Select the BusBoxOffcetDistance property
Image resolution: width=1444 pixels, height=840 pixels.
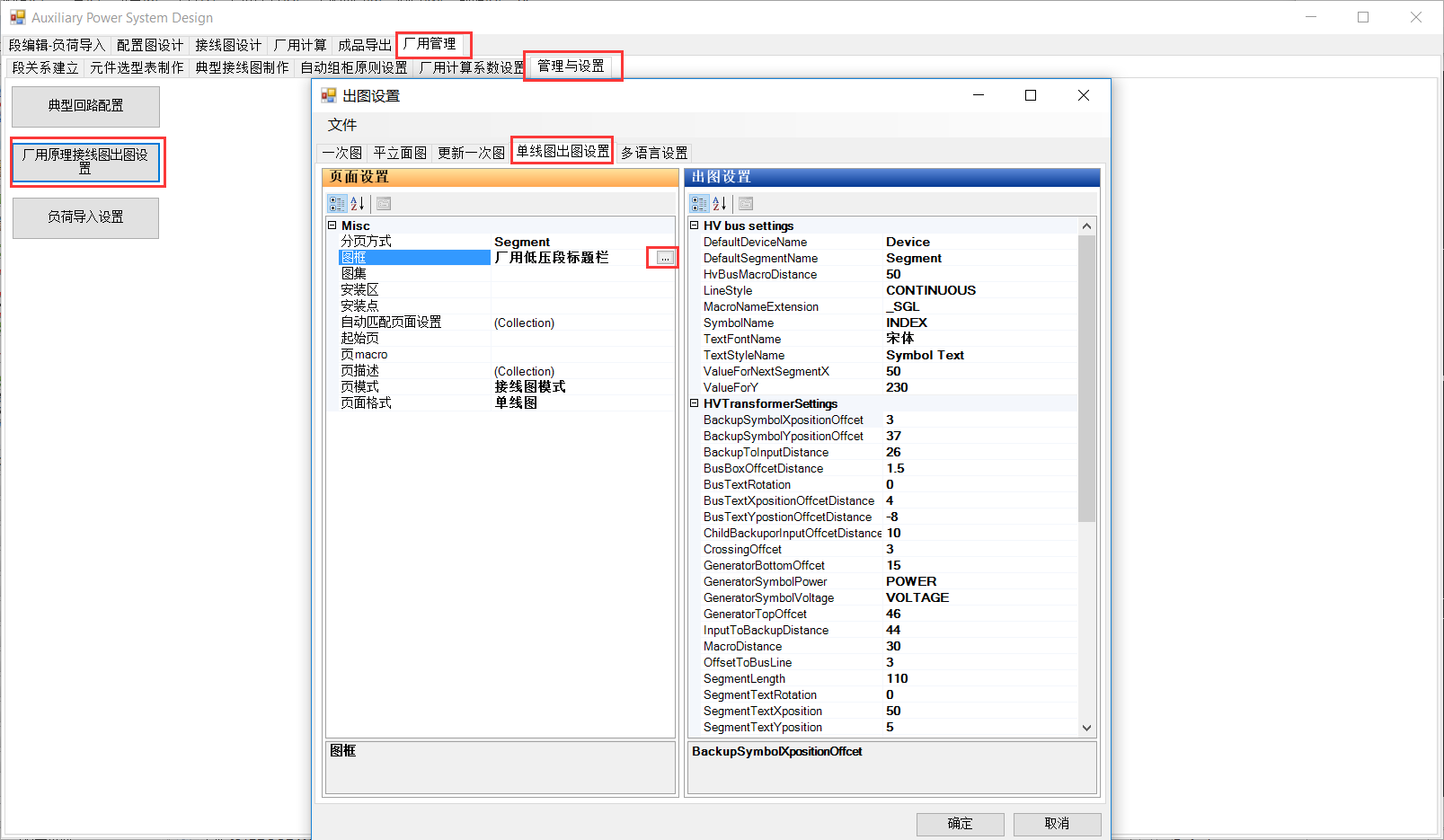[889, 468]
